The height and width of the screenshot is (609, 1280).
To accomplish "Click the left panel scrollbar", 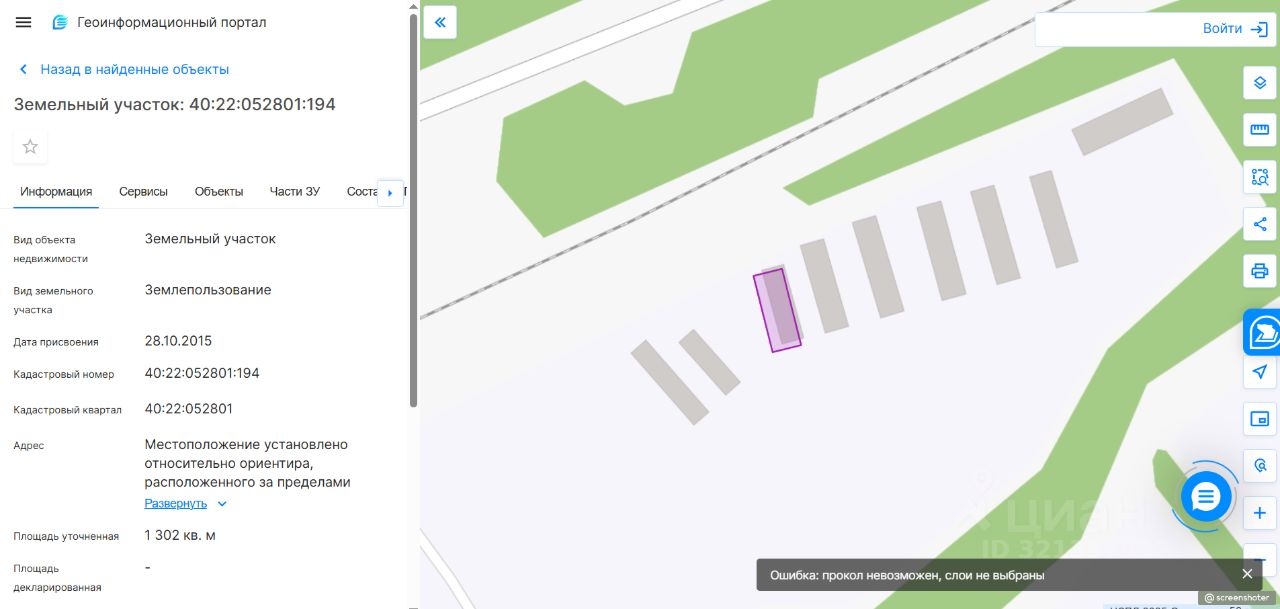I will 413,210.
